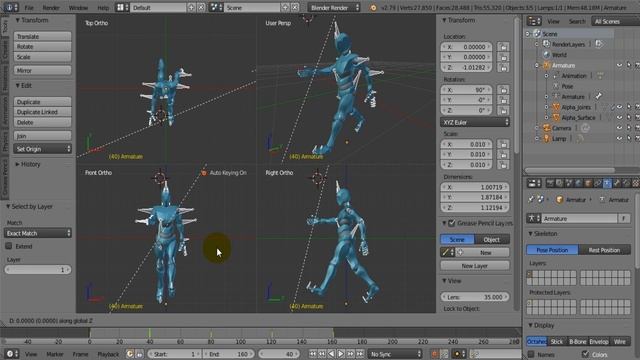This screenshot has width=640, height=360.
Task: Jump to the end frame button
Action: coord(360,354)
